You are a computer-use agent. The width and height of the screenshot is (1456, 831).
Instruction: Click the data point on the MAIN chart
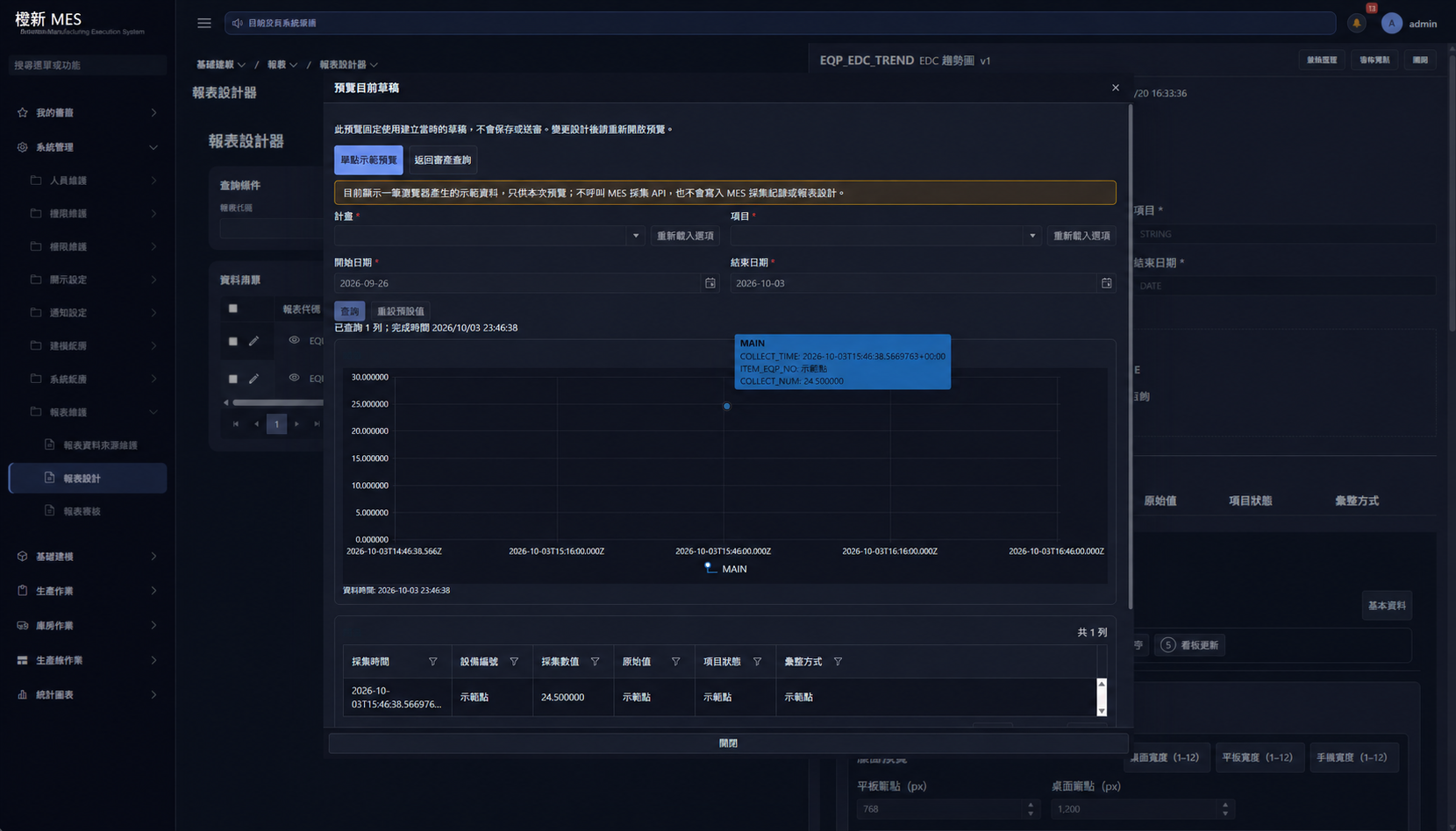pos(726,407)
